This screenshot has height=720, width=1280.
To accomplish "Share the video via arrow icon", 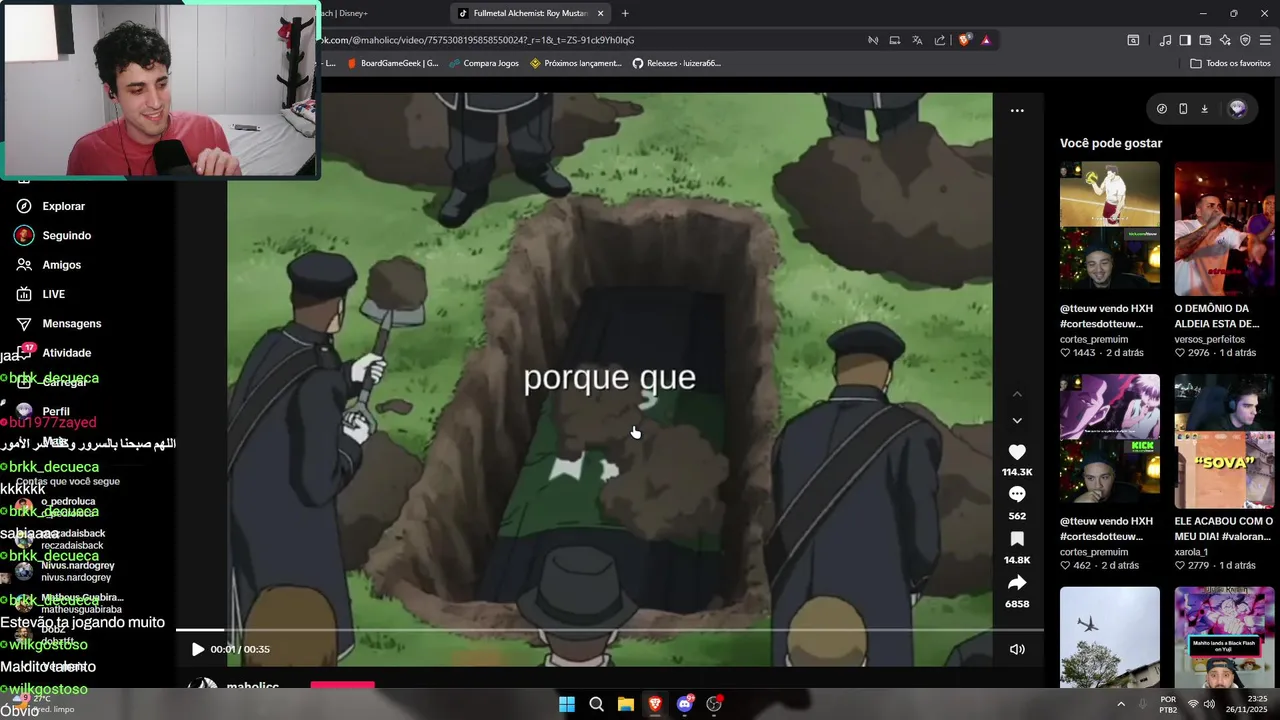I will tap(1017, 582).
